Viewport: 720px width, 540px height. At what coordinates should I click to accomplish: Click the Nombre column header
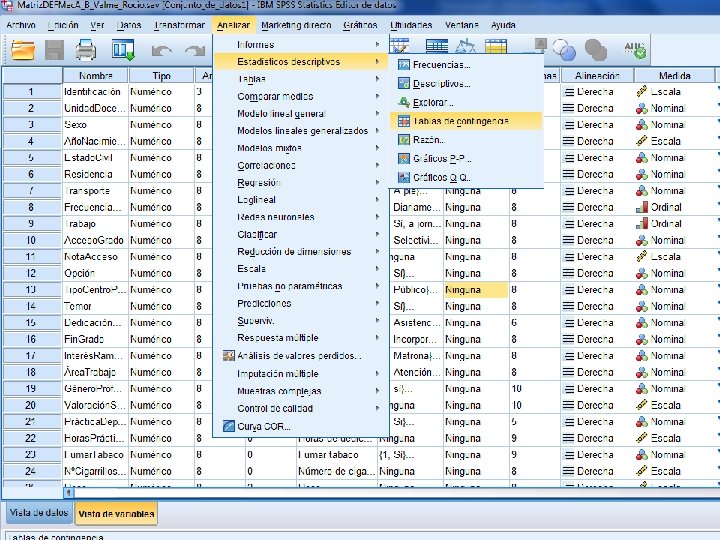pos(96,75)
